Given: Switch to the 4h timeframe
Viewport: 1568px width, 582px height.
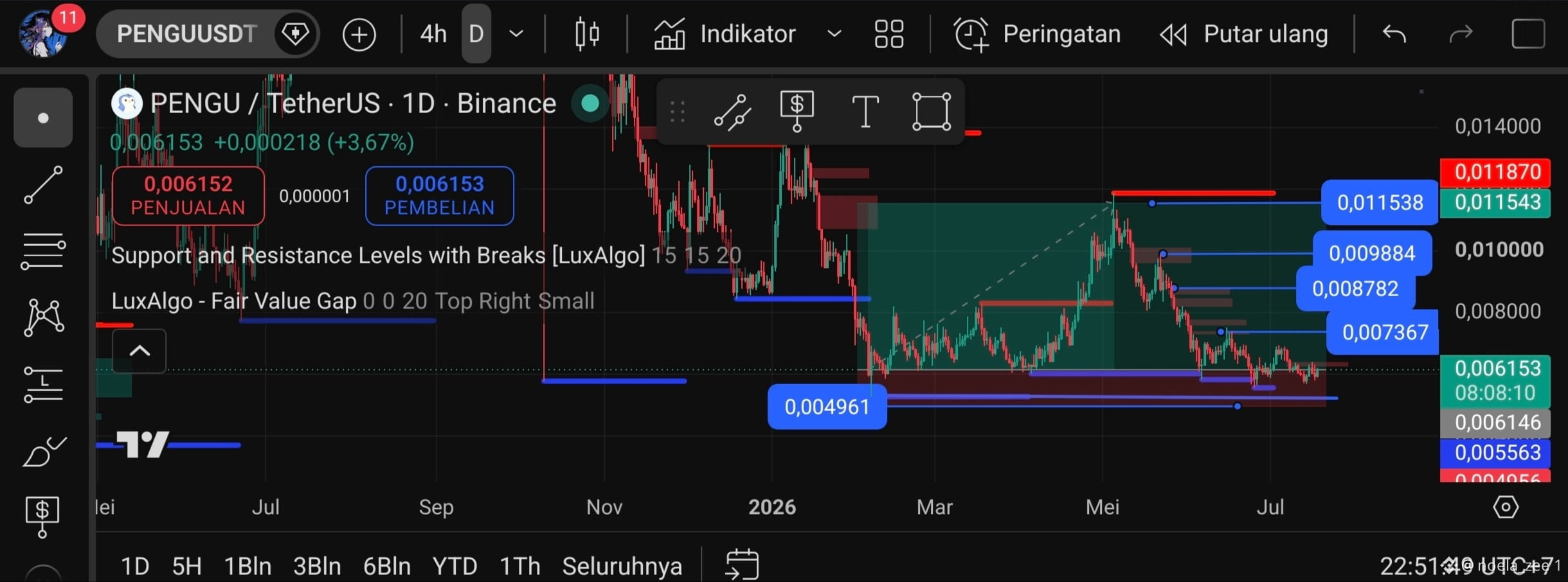Looking at the screenshot, I should (433, 33).
